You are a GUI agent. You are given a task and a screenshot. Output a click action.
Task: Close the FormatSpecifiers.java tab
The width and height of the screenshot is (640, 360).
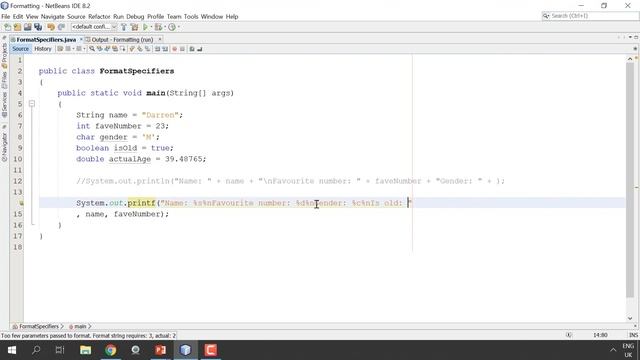81,39
